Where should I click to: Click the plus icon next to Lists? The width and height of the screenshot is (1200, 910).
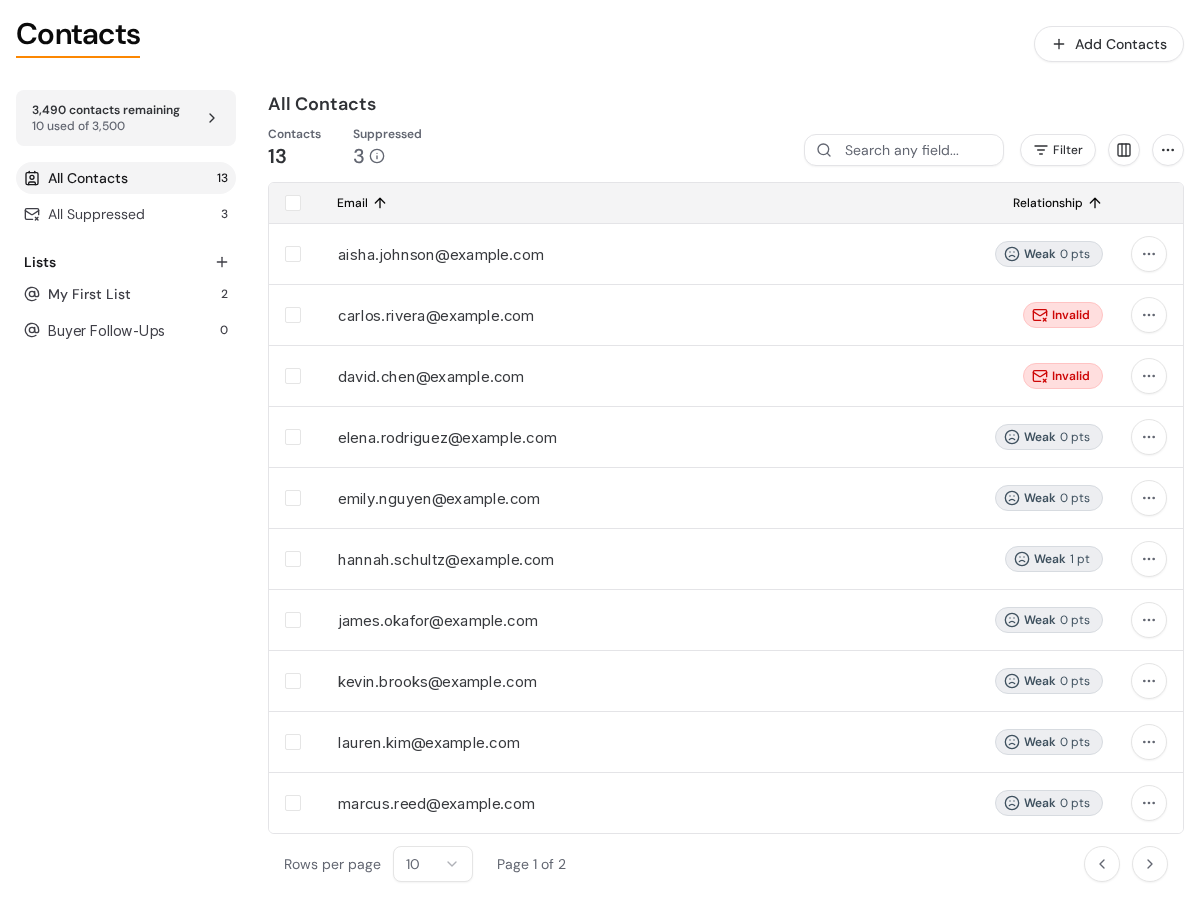222,262
